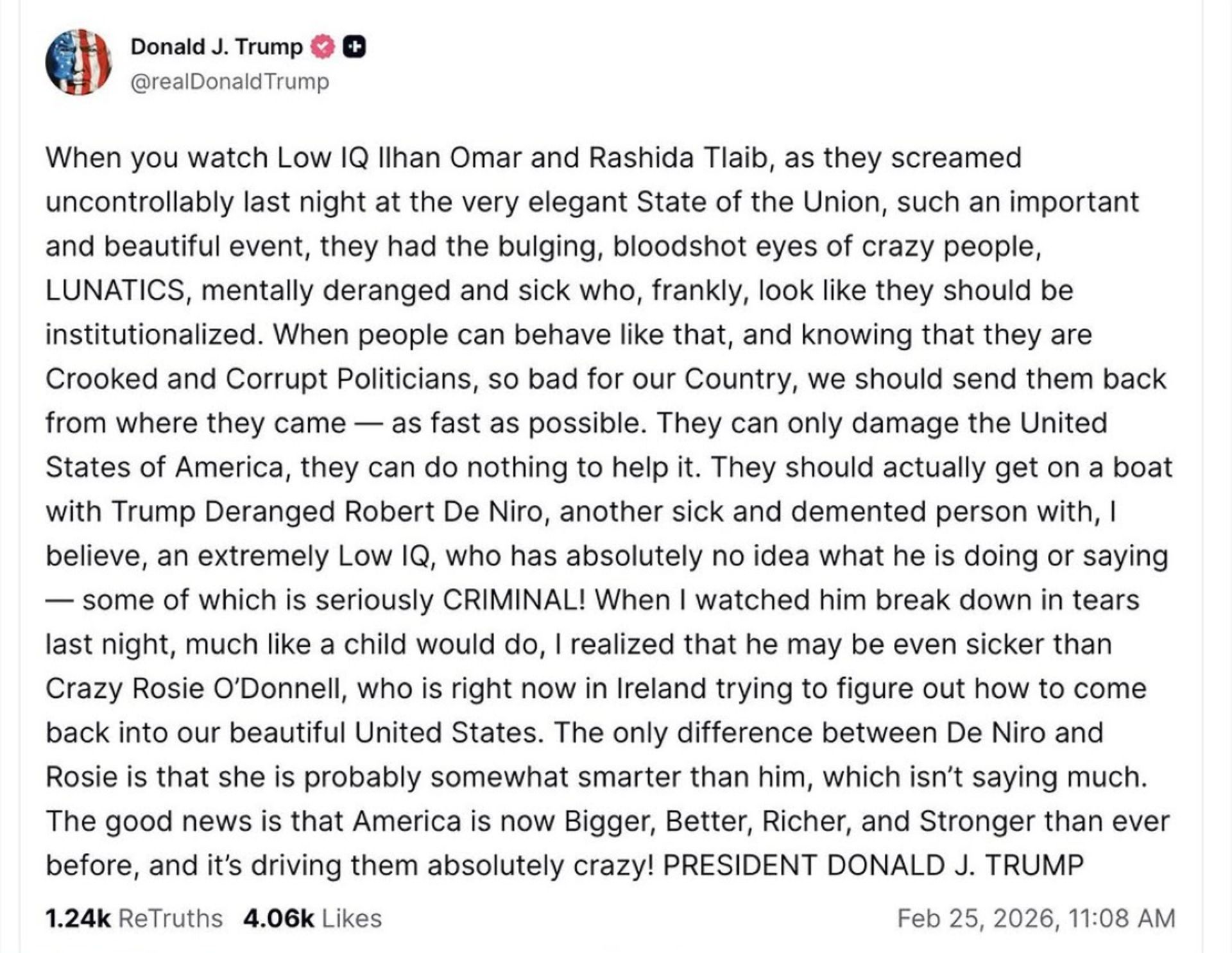Image resolution: width=1232 pixels, height=953 pixels.
Task: Click the black plus badge icon
Action: tap(354, 47)
